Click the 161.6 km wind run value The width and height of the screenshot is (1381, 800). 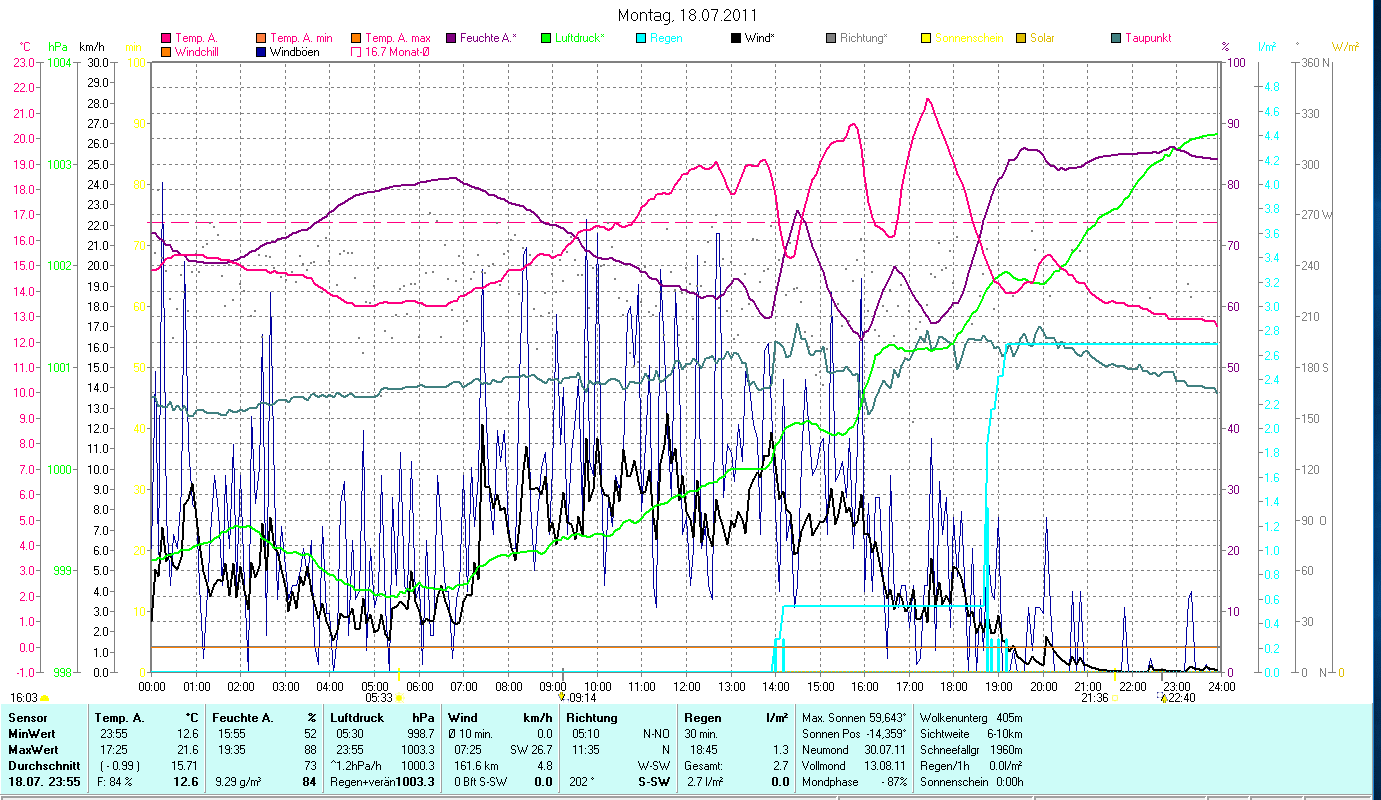point(478,765)
